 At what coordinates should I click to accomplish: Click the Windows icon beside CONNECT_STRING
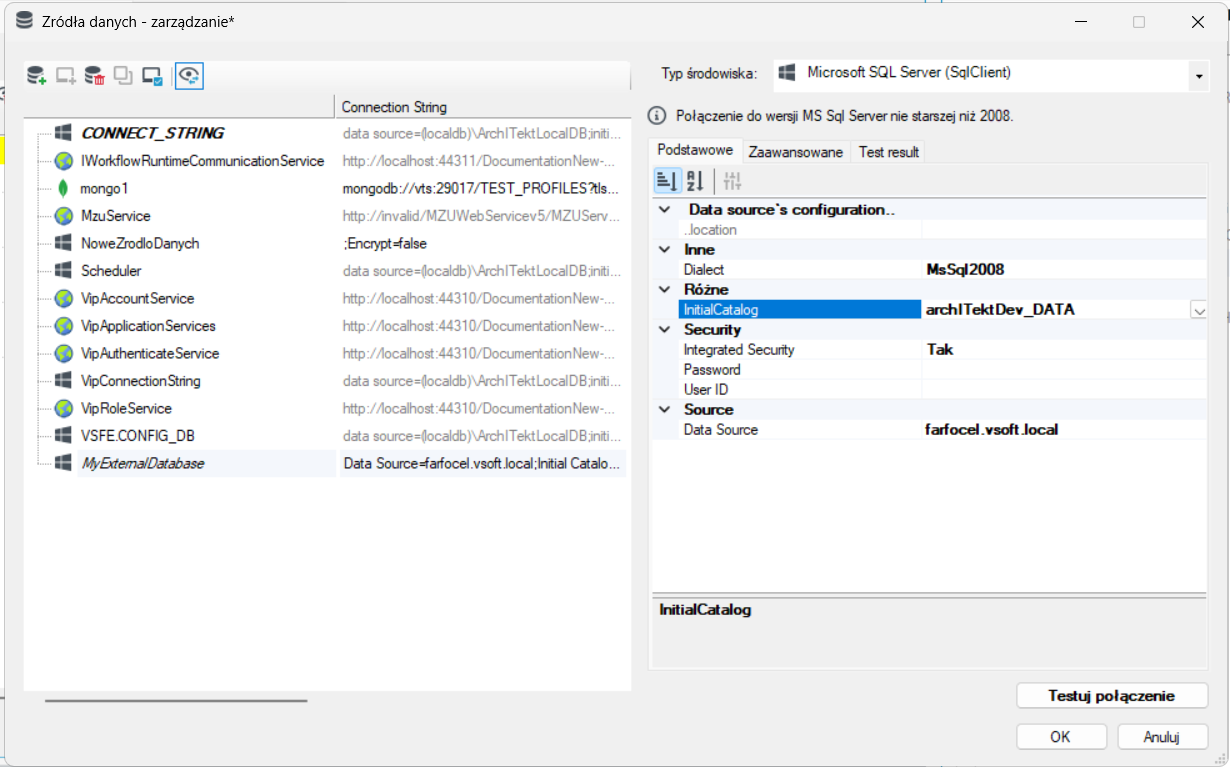pos(63,133)
